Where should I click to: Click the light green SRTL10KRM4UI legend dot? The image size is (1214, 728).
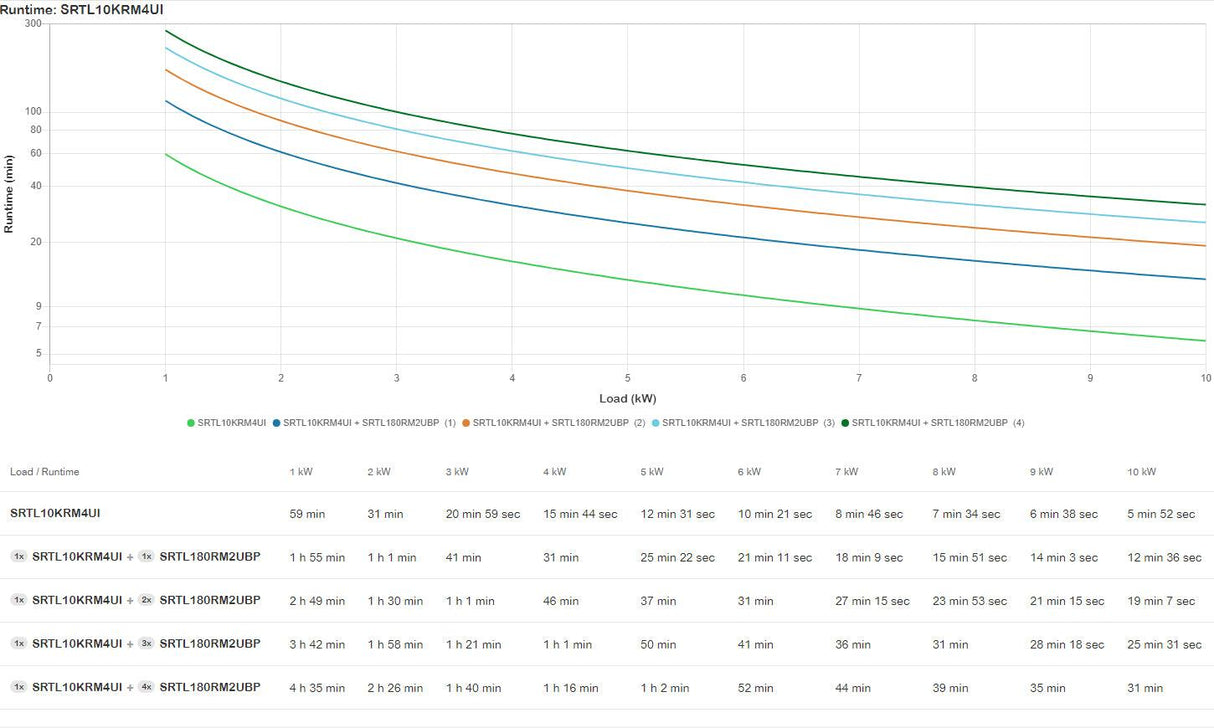pyautogui.click(x=191, y=423)
